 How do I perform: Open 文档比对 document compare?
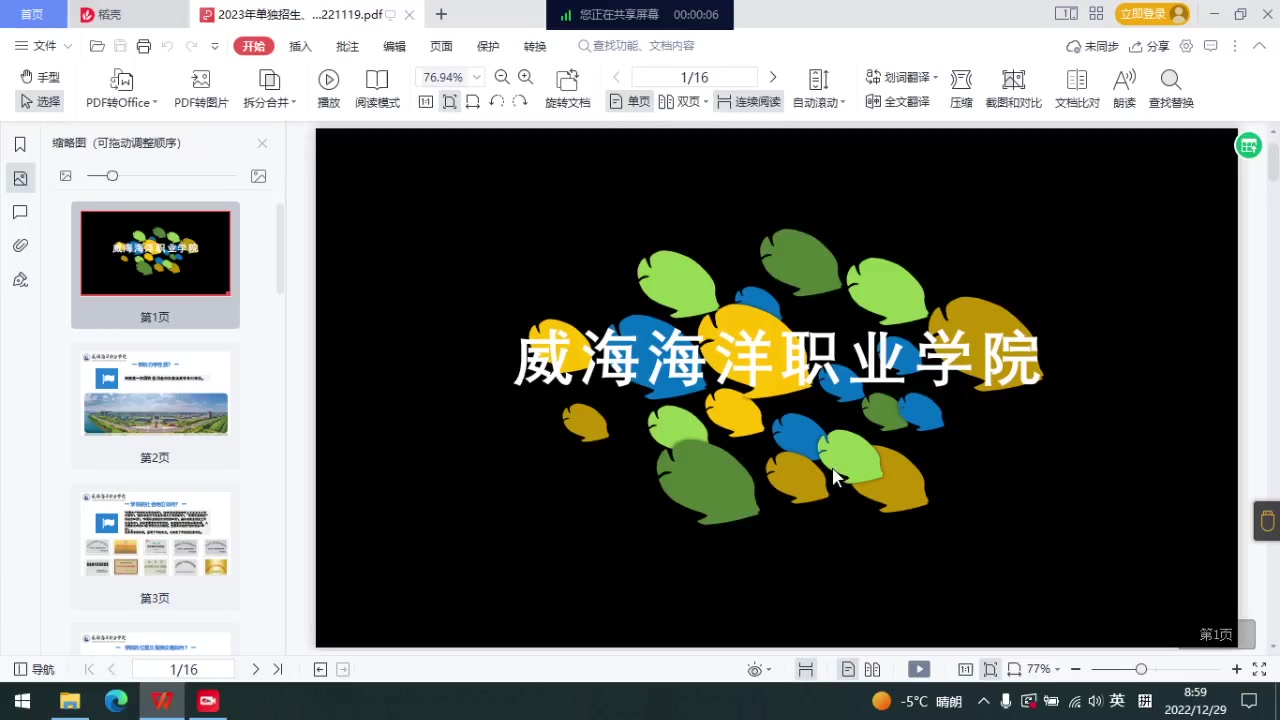click(1077, 89)
